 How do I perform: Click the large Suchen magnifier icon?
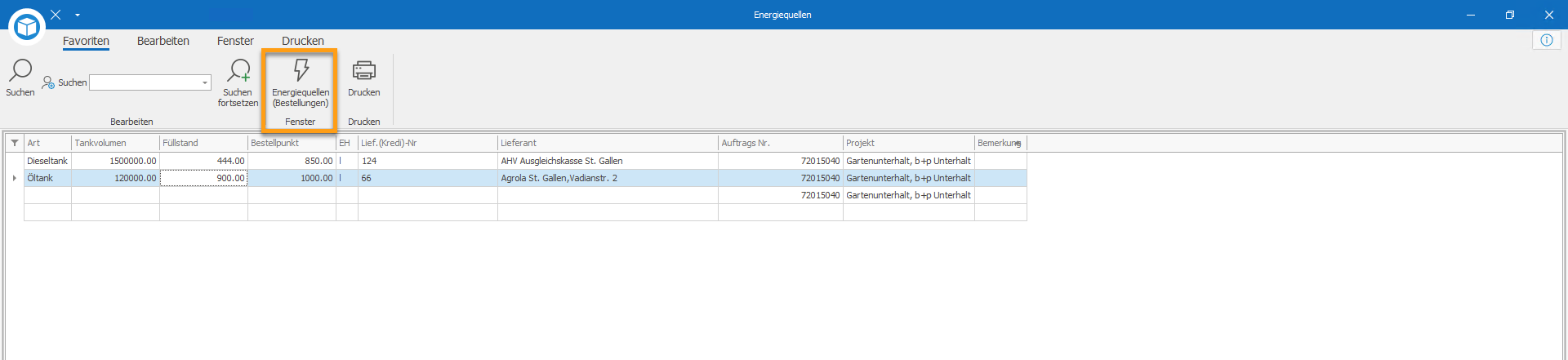point(20,70)
